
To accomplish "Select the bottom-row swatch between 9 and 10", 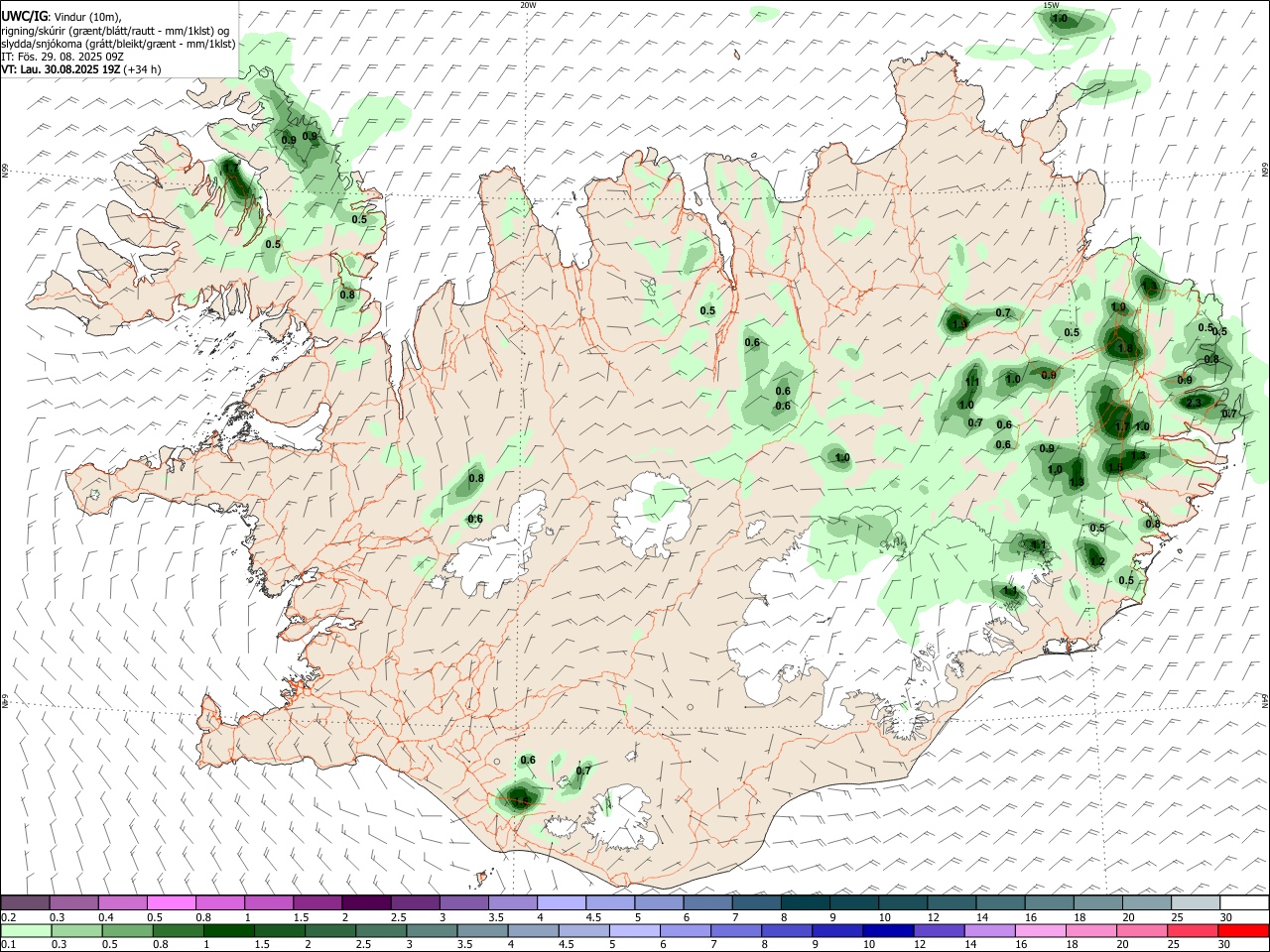I will [836, 930].
